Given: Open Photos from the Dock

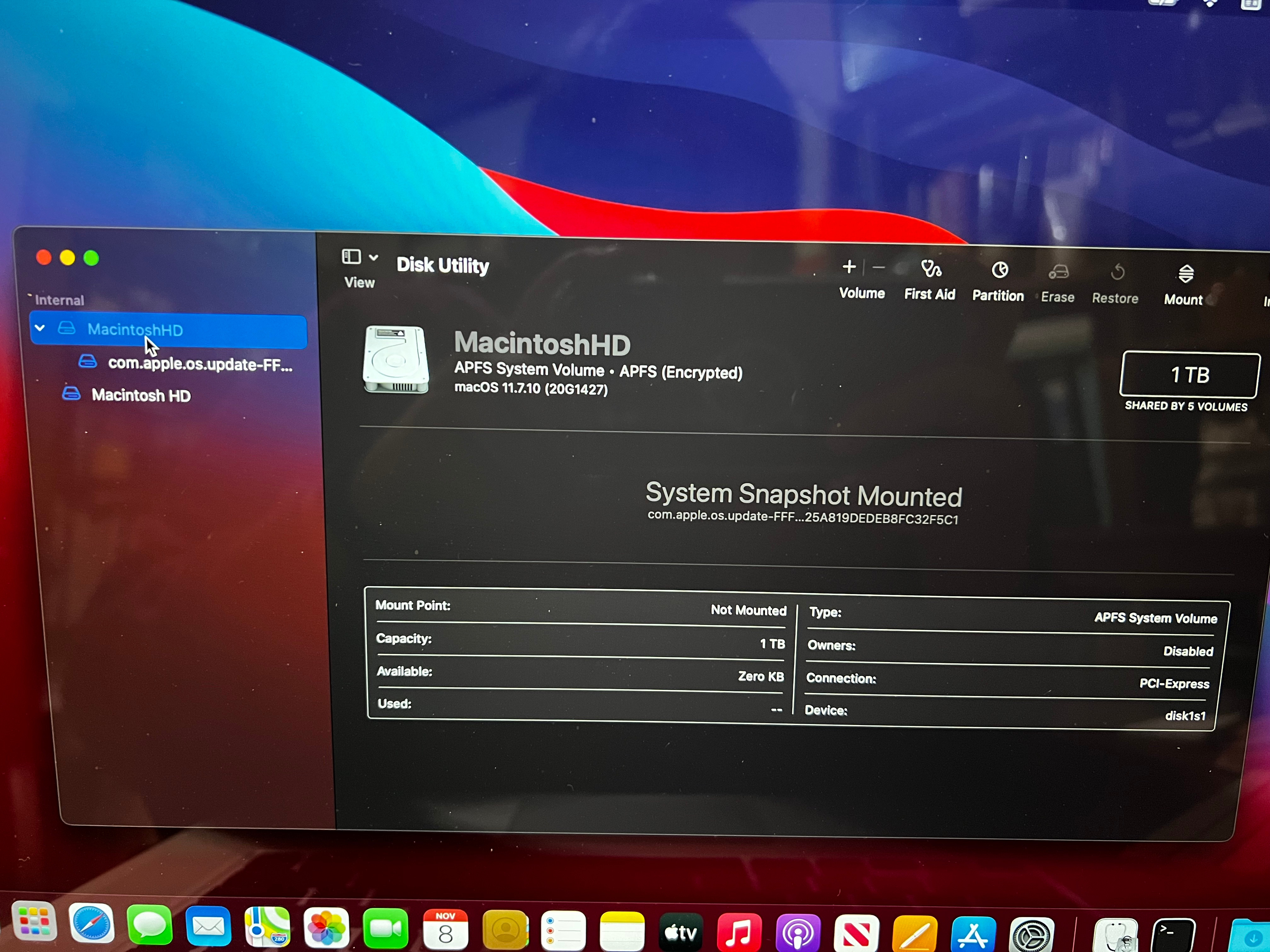Looking at the screenshot, I should point(326,928).
